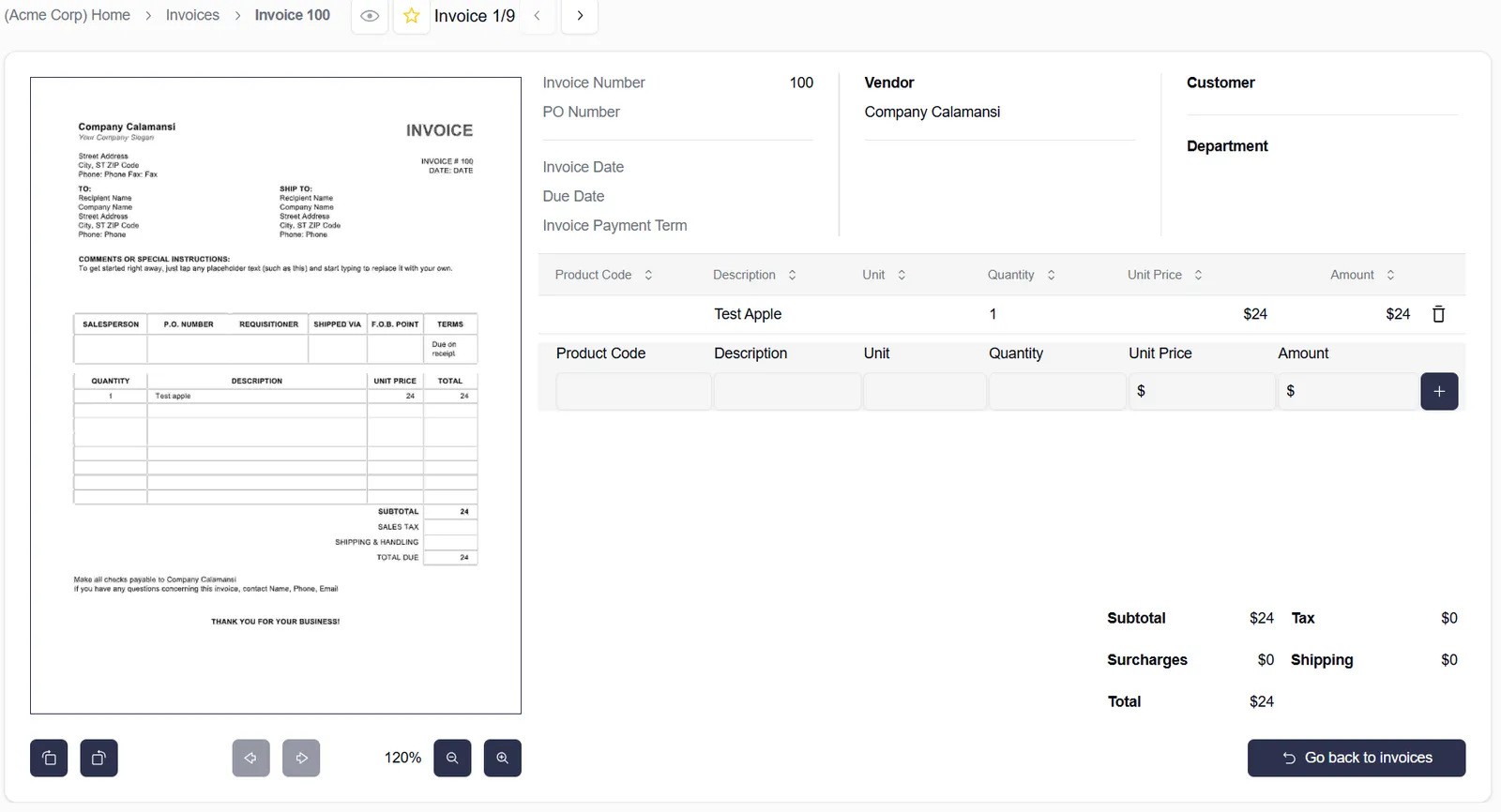Click quantity value 1 in line item
This screenshot has width=1501, height=812.
pos(993,314)
